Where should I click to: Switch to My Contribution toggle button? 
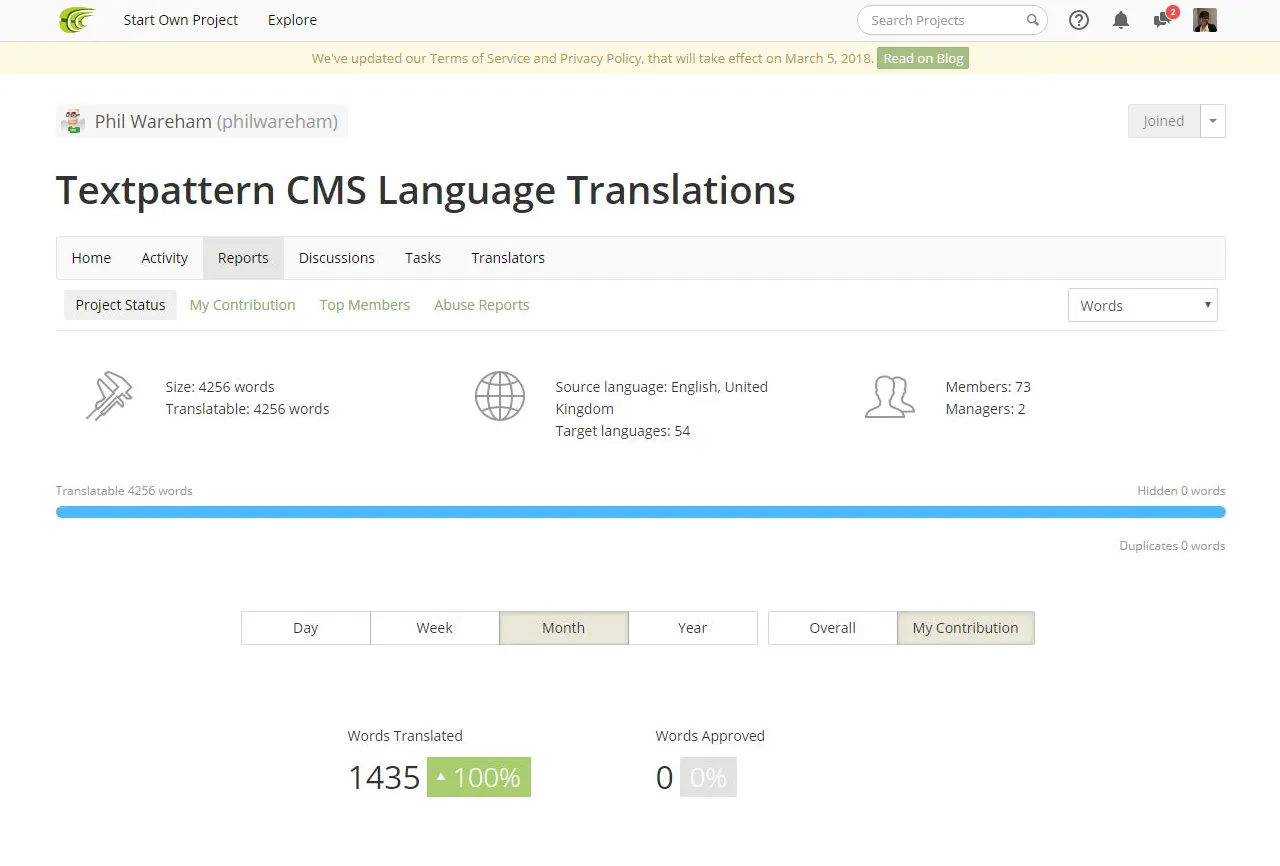[x=966, y=628]
